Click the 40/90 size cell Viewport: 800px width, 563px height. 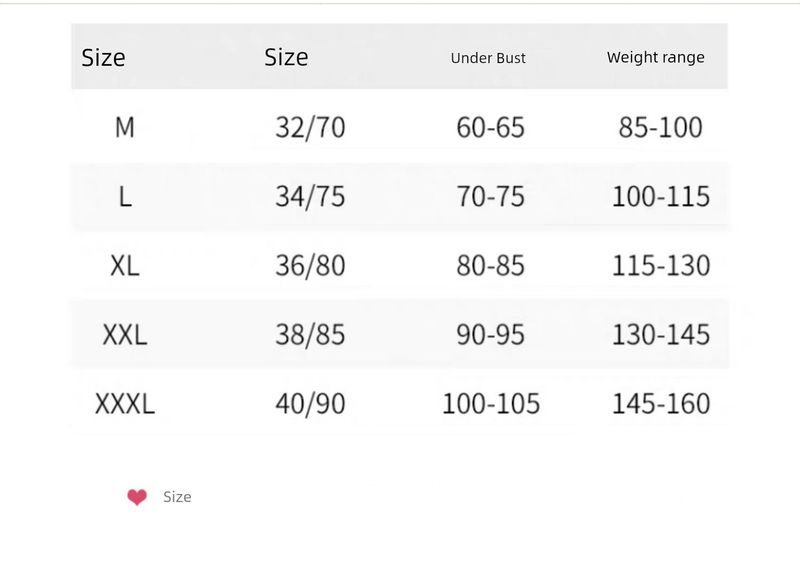click(x=310, y=404)
